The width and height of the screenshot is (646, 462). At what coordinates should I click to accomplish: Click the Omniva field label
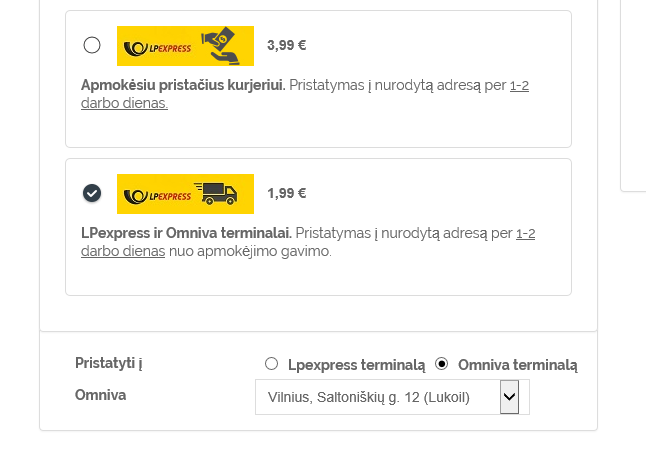click(x=101, y=396)
